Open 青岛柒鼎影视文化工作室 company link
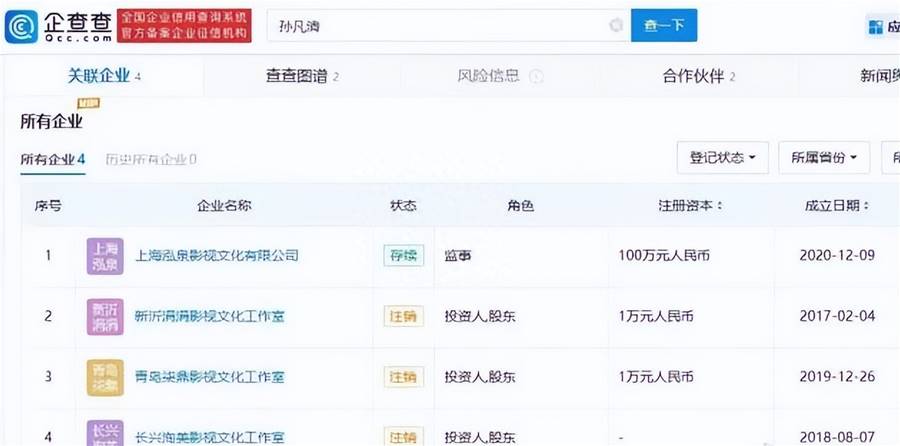This screenshot has height=446, width=900. pyautogui.click(x=210, y=377)
